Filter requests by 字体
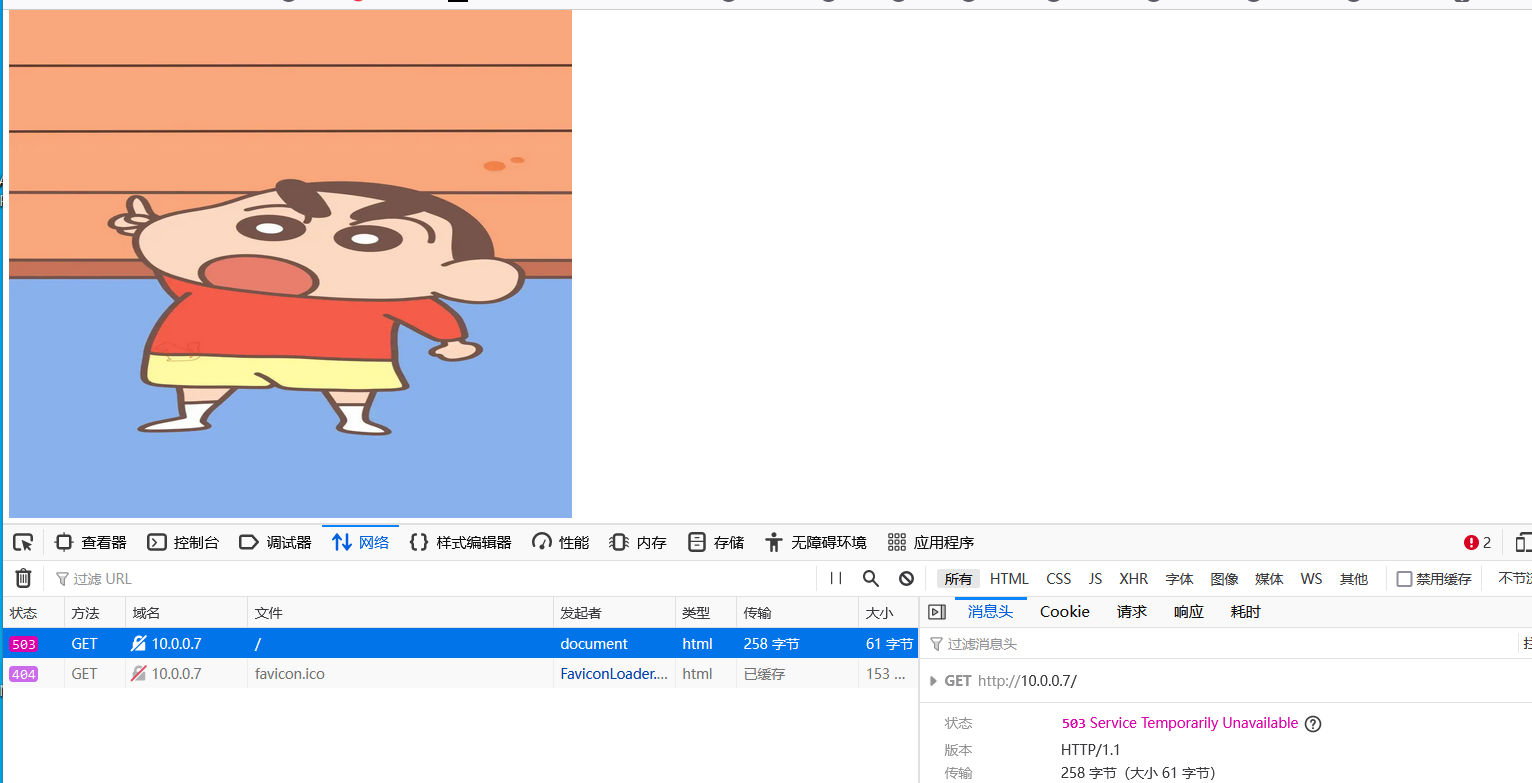This screenshot has width=1532, height=783. click(1179, 579)
